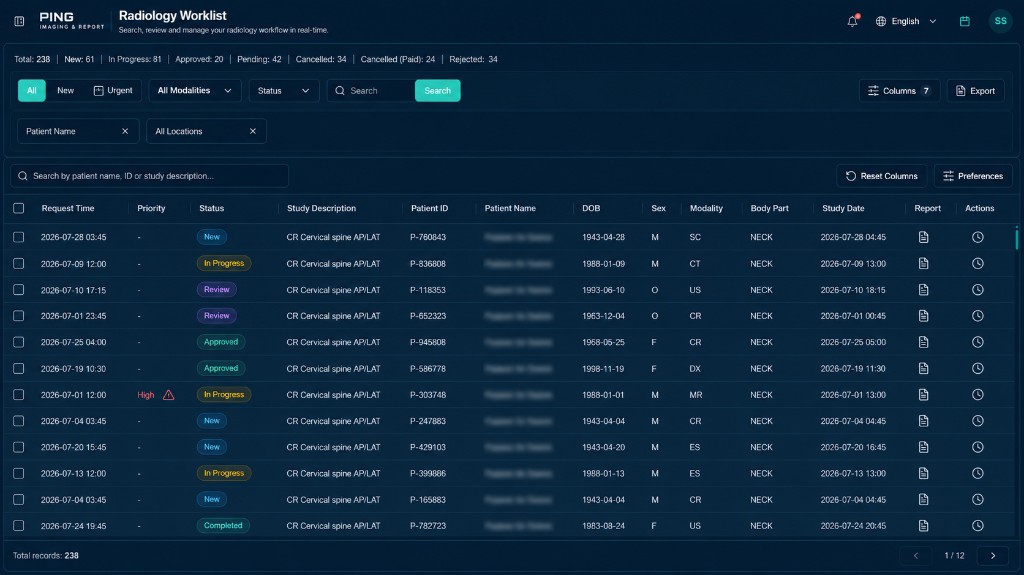Toggle the sidebar panel icon
The height and width of the screenshot is (575, 1024).
[x=19, y=21]
